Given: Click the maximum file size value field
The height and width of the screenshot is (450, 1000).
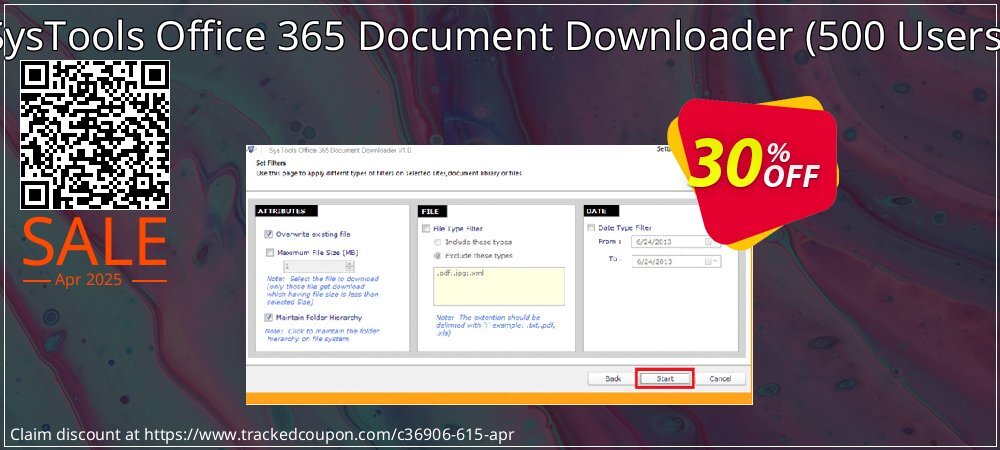Looking at the screenshot, I should (314, 266).
